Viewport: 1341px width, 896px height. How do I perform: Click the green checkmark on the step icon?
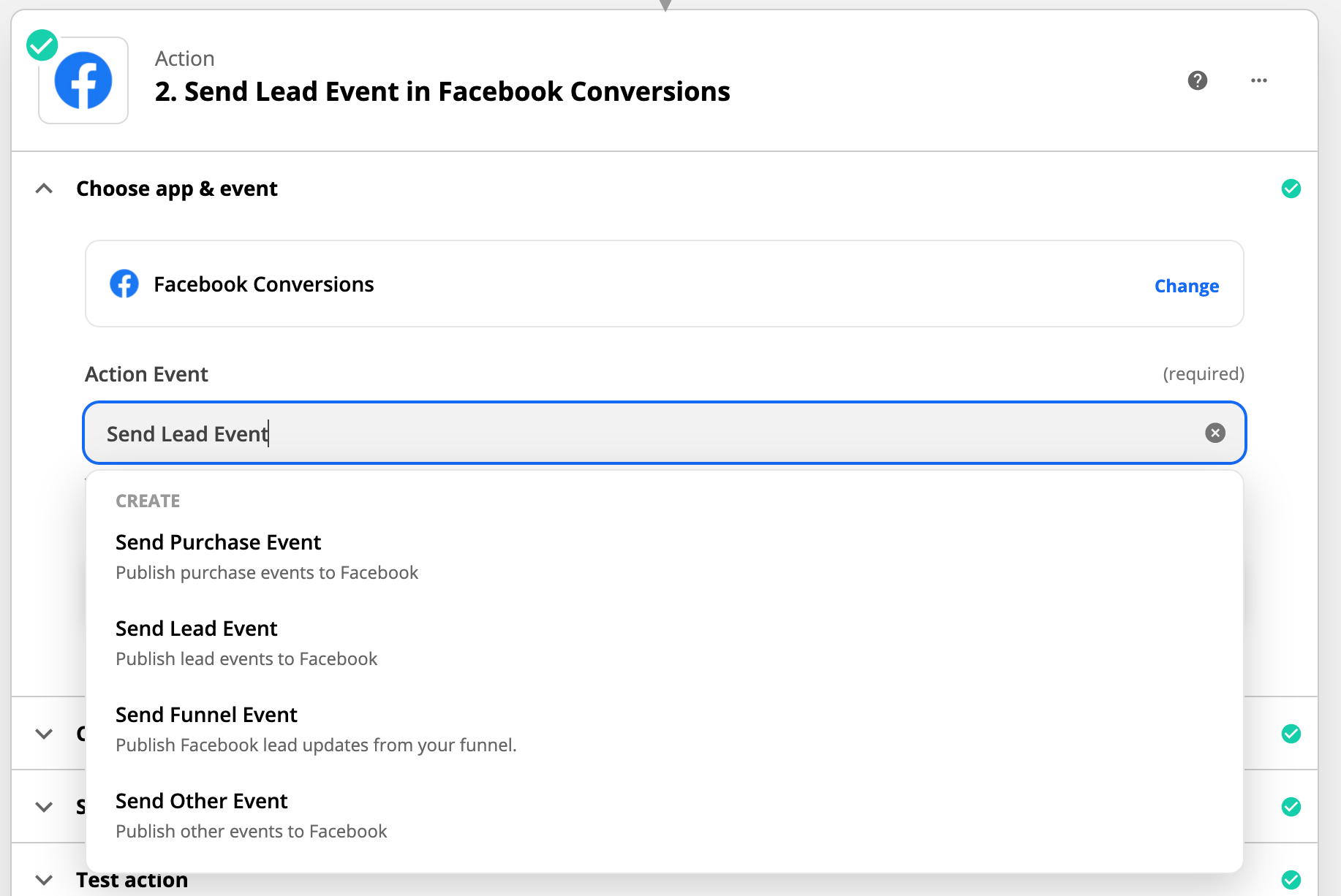[42, 45]
